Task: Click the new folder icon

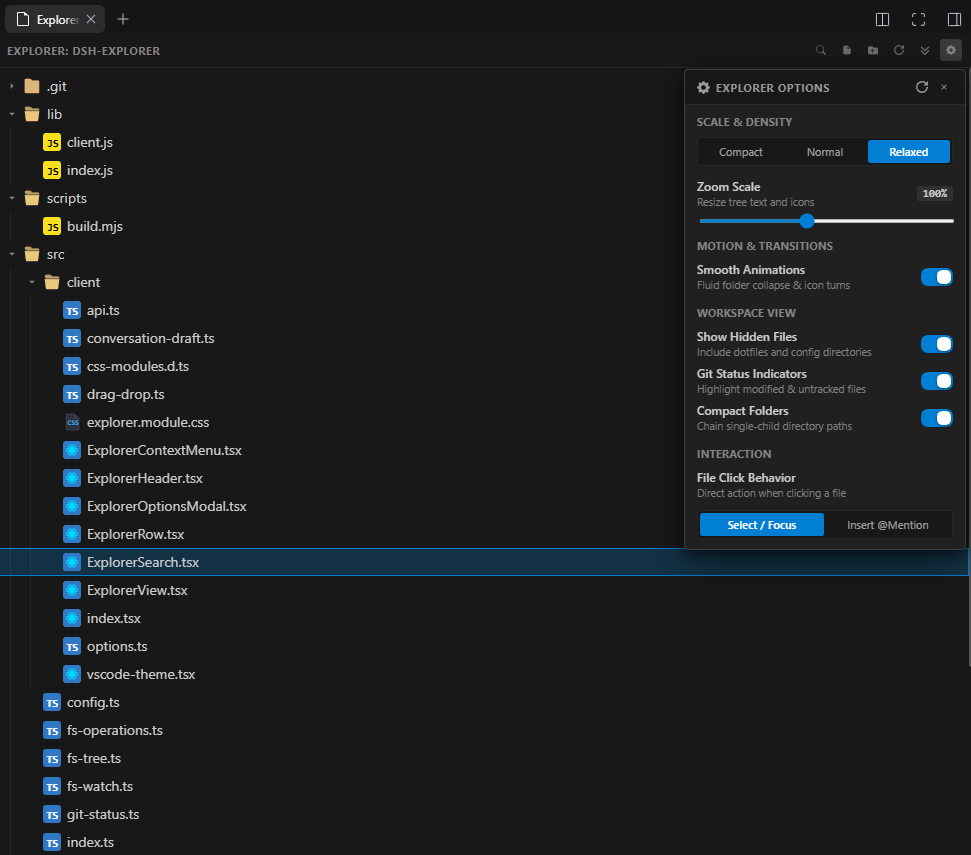Action: [x=873, y=50]
